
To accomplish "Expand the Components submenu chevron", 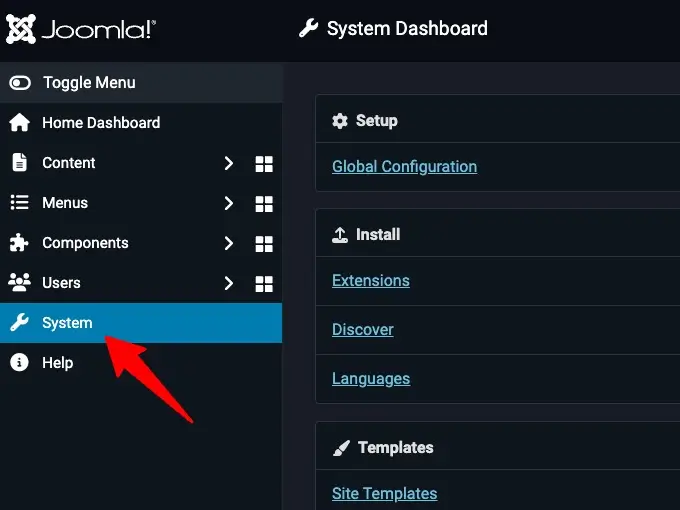I will point(229,243).
